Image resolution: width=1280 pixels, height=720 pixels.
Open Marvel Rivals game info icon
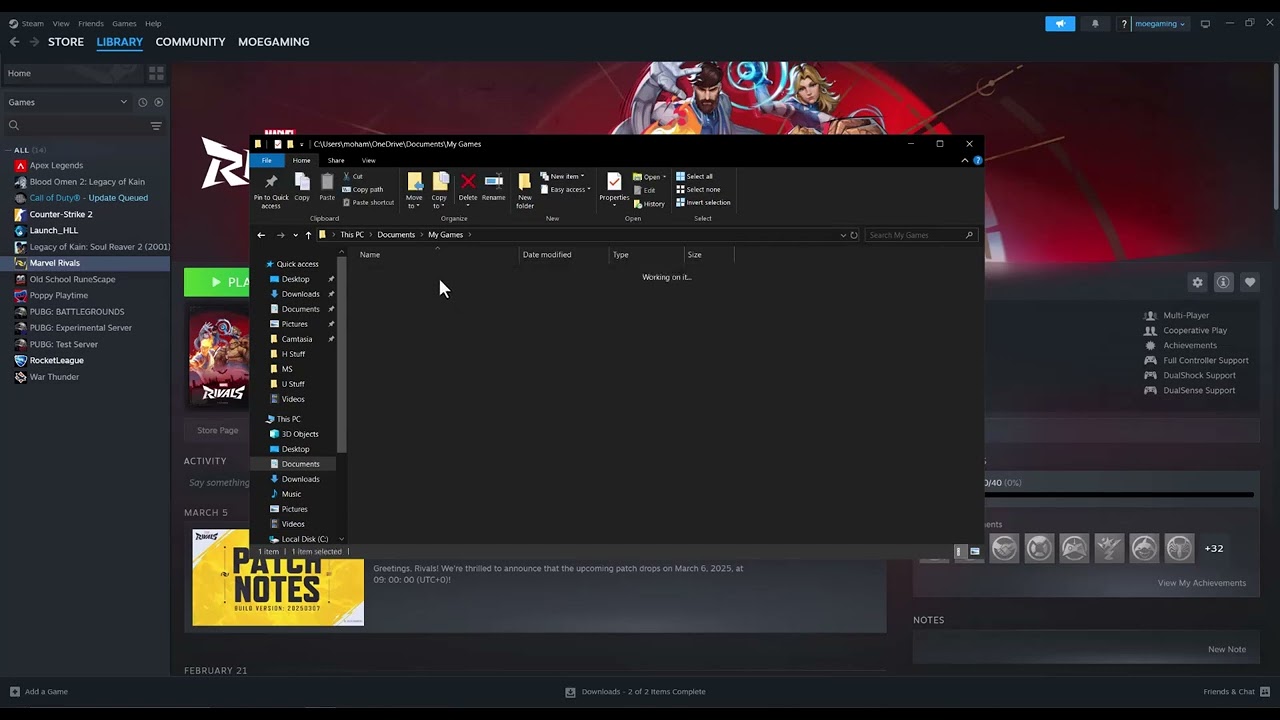tap(1223, 282)
